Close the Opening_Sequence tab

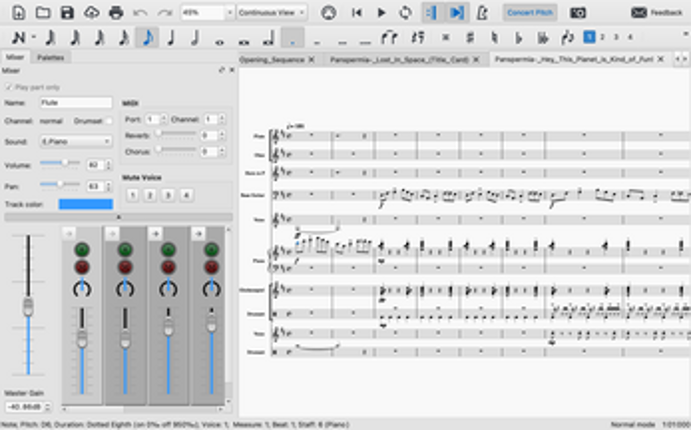coord(312,59)
